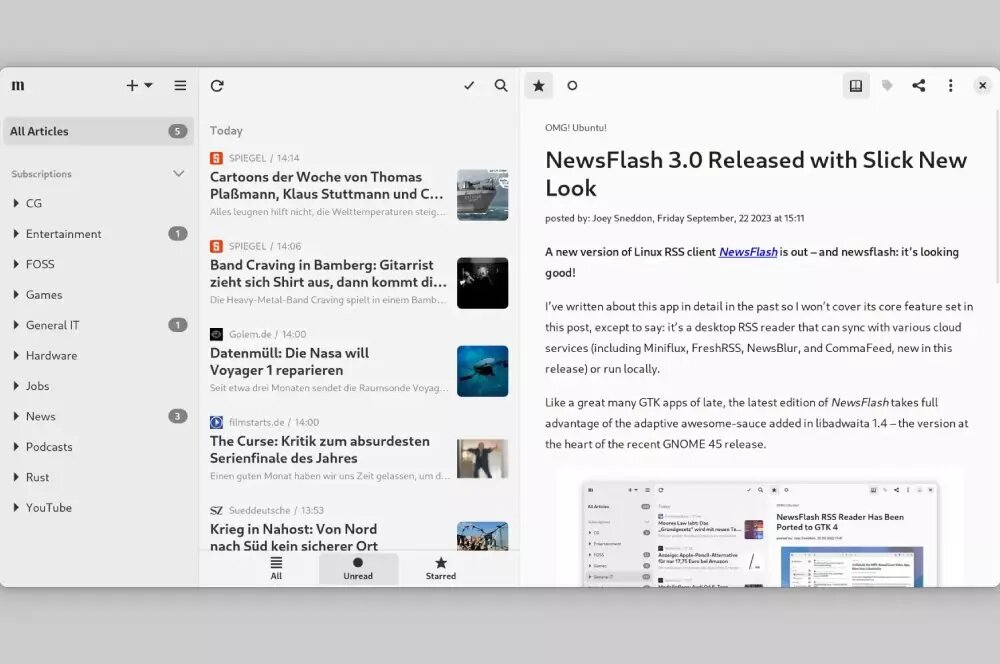Expand the News folder triangle
Image resolution: width=1000 pixels, height=664 pixels.
16,417
